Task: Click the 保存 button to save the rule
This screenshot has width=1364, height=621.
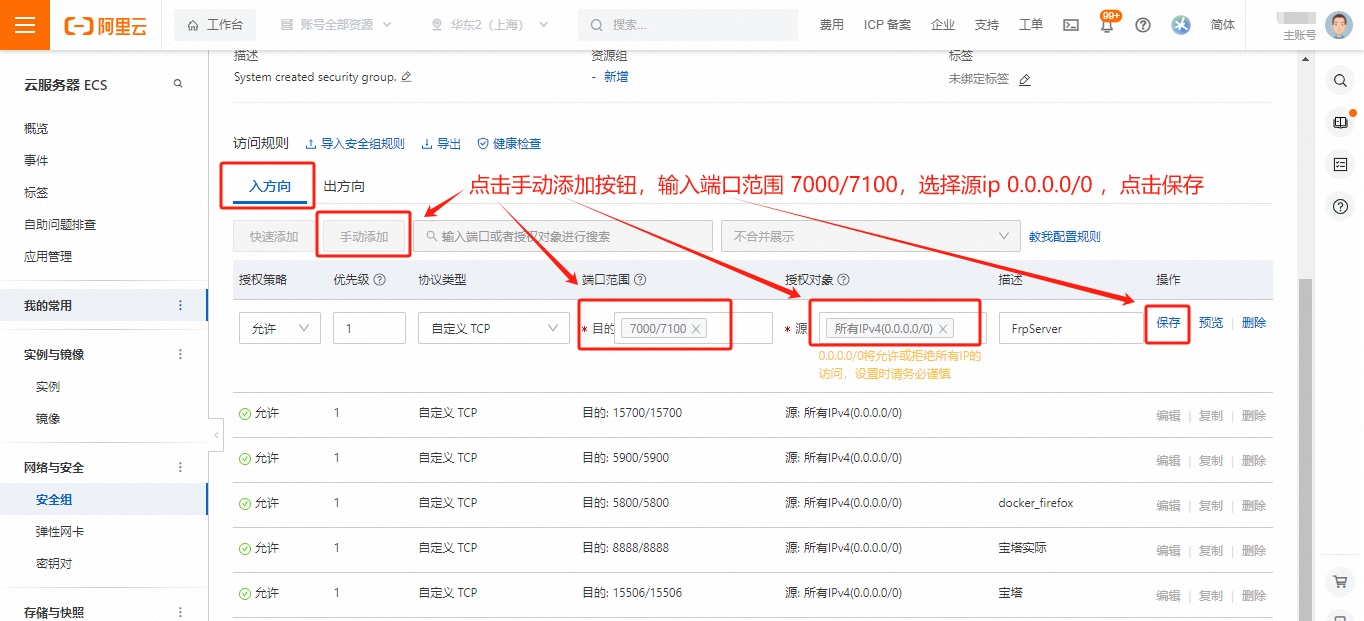Action: [x=1167, y=323]
